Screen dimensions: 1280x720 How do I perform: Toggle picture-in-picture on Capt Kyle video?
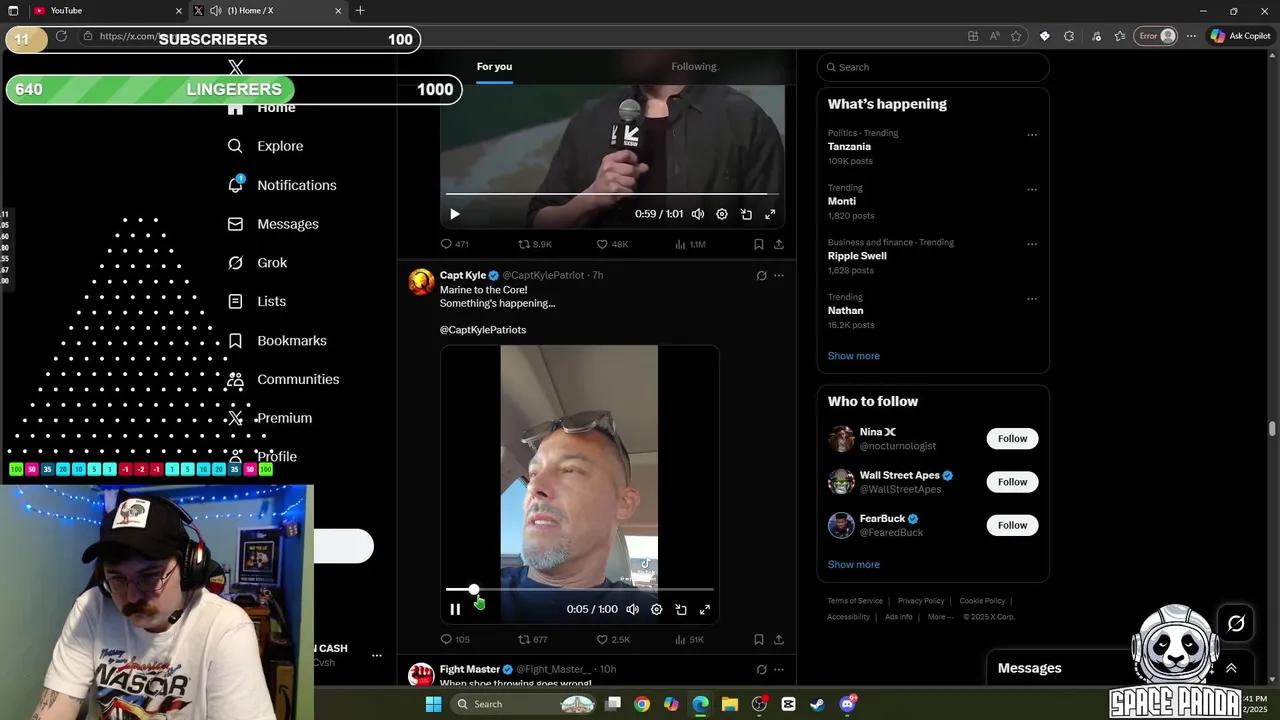click(x=681, y=609)
